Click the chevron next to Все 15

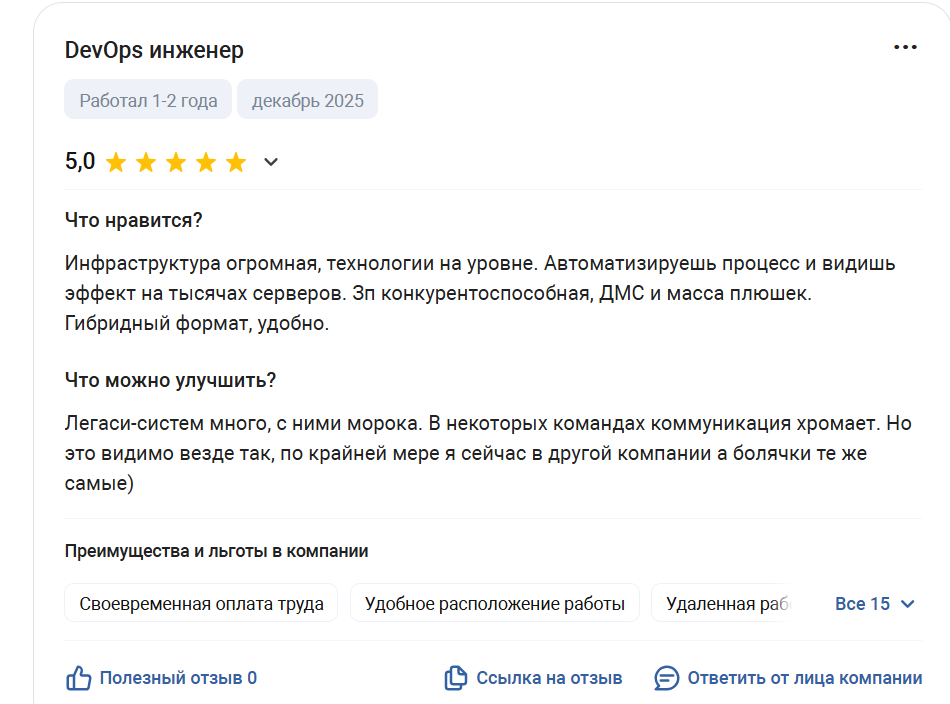tap(908, 604)
